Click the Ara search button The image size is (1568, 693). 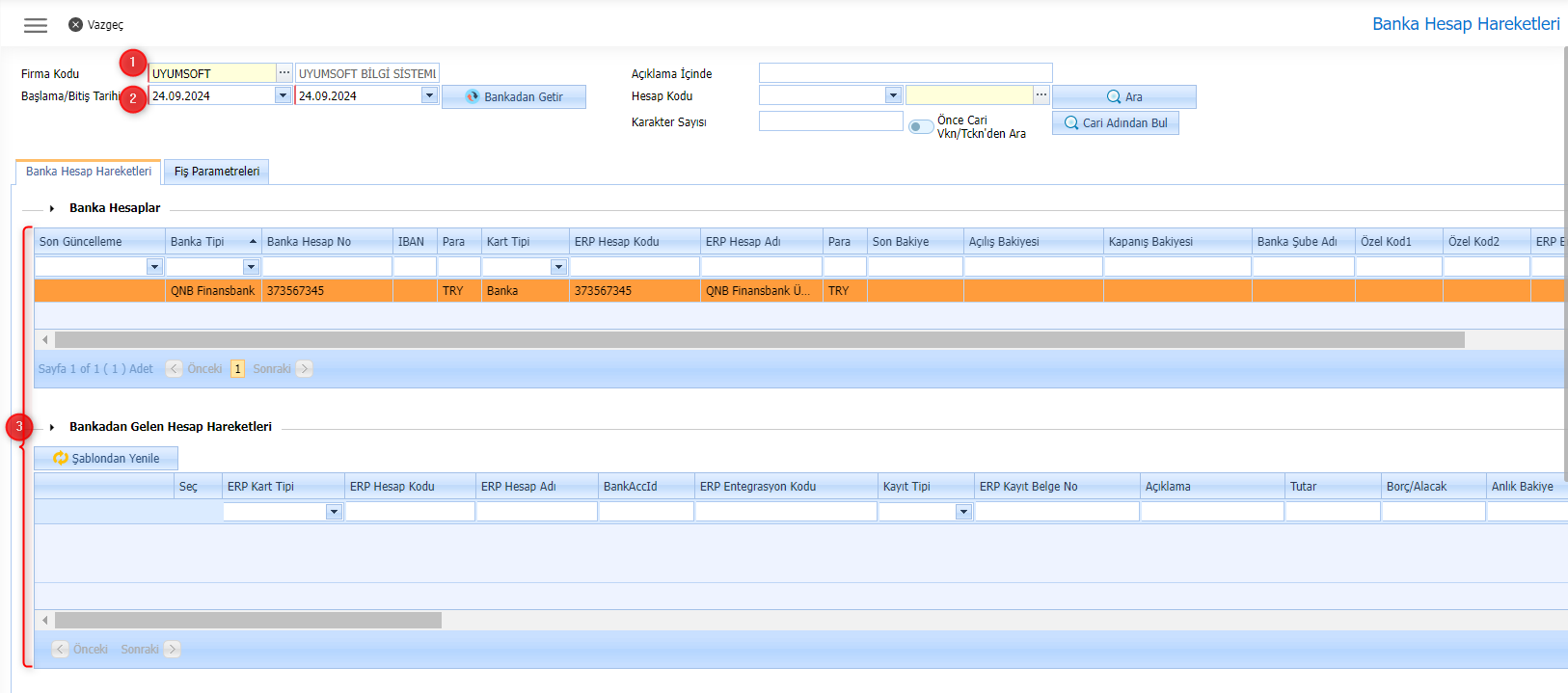coord(1124,97)
